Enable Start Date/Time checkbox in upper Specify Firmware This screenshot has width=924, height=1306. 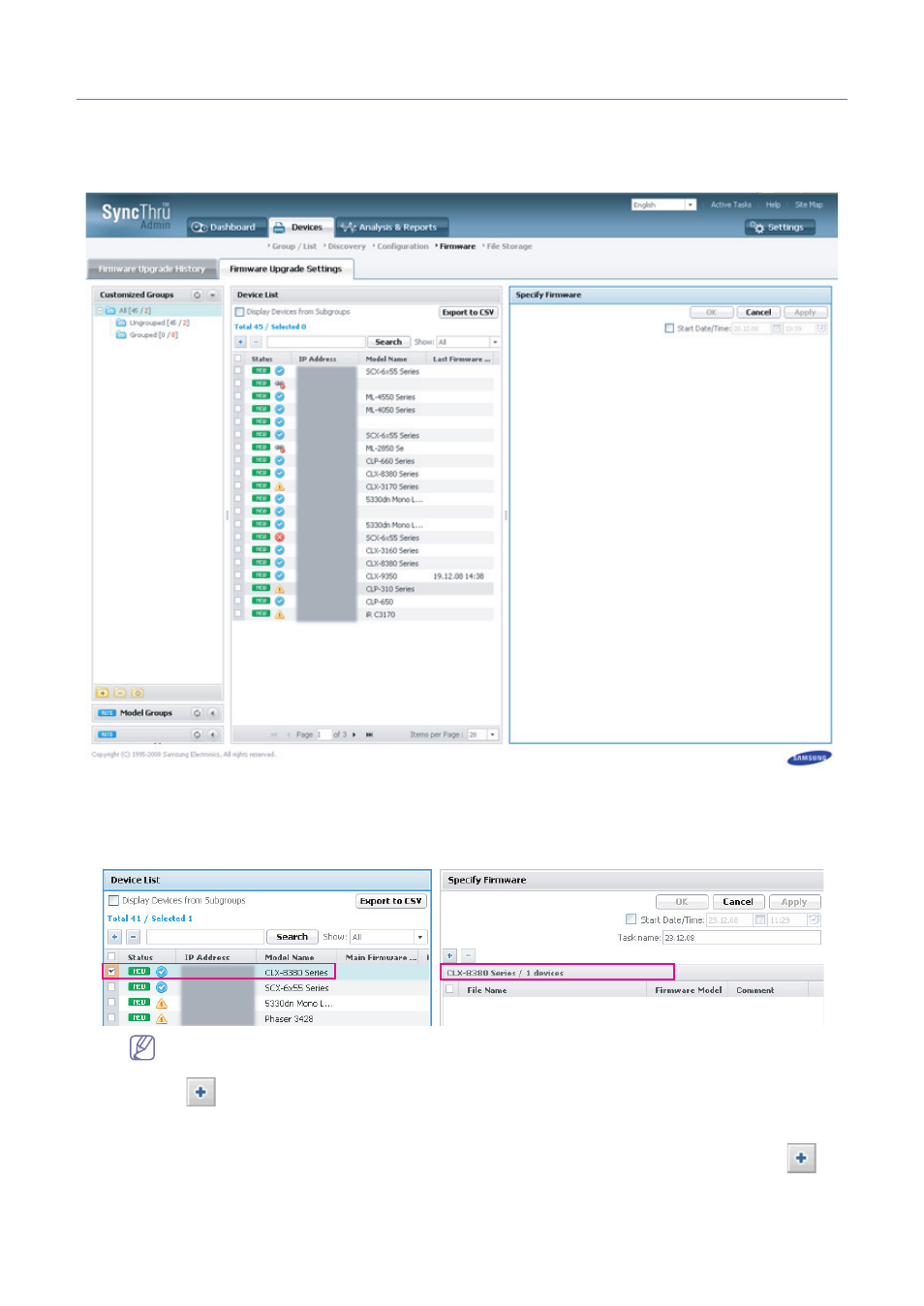pos(669,328)
